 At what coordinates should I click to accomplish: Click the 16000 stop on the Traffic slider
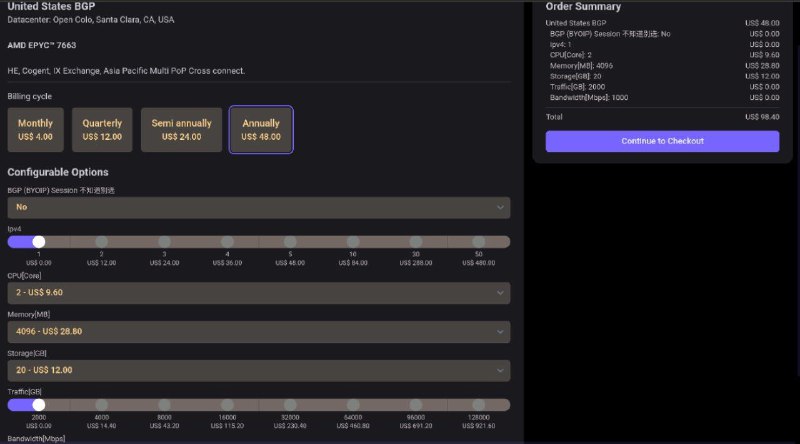[227, 405]
